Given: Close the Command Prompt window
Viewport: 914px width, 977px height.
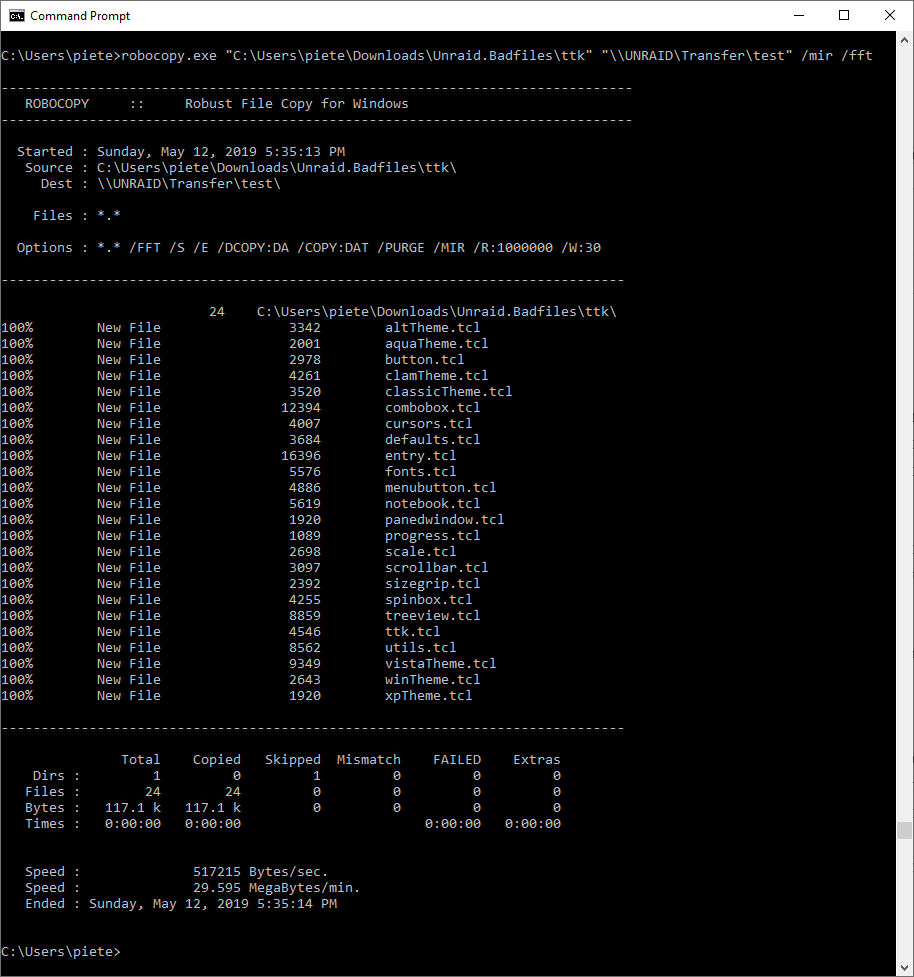Looking at the screenshot, I should pos(890,16).
